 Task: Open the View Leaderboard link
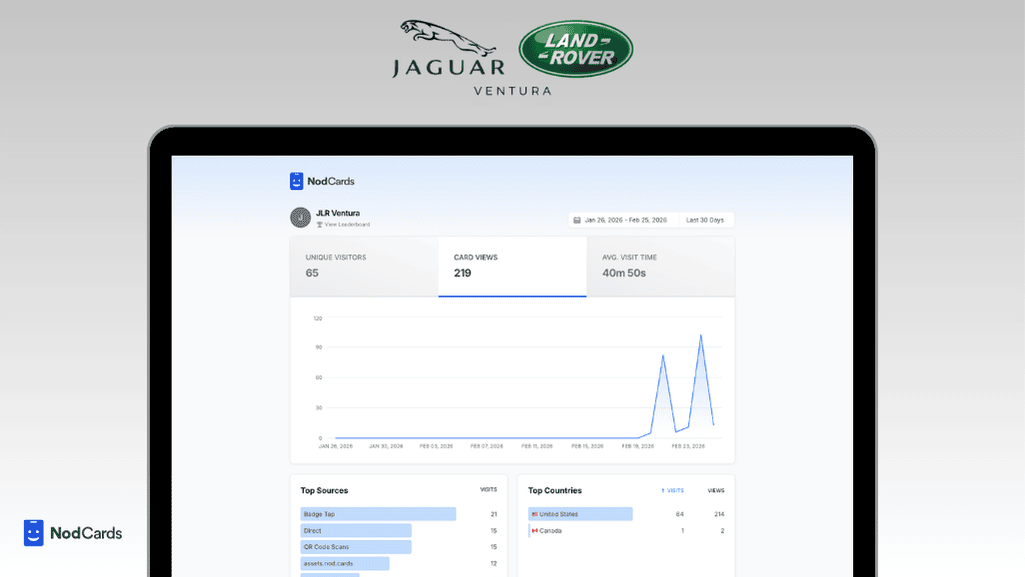click(346, 224)
